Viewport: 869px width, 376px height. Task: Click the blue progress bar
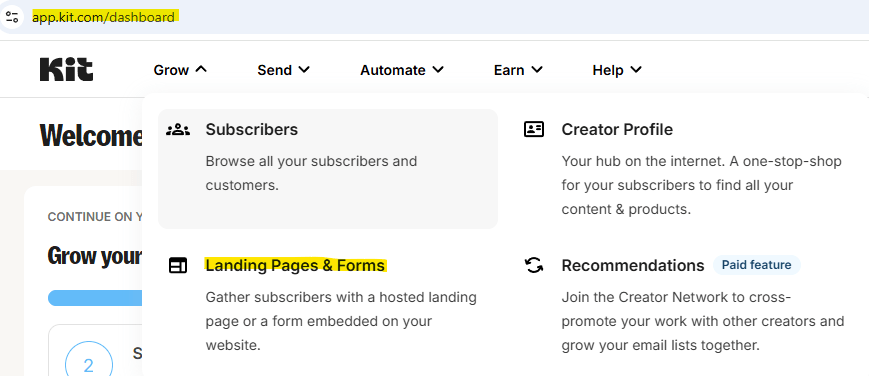pos(95,298)
